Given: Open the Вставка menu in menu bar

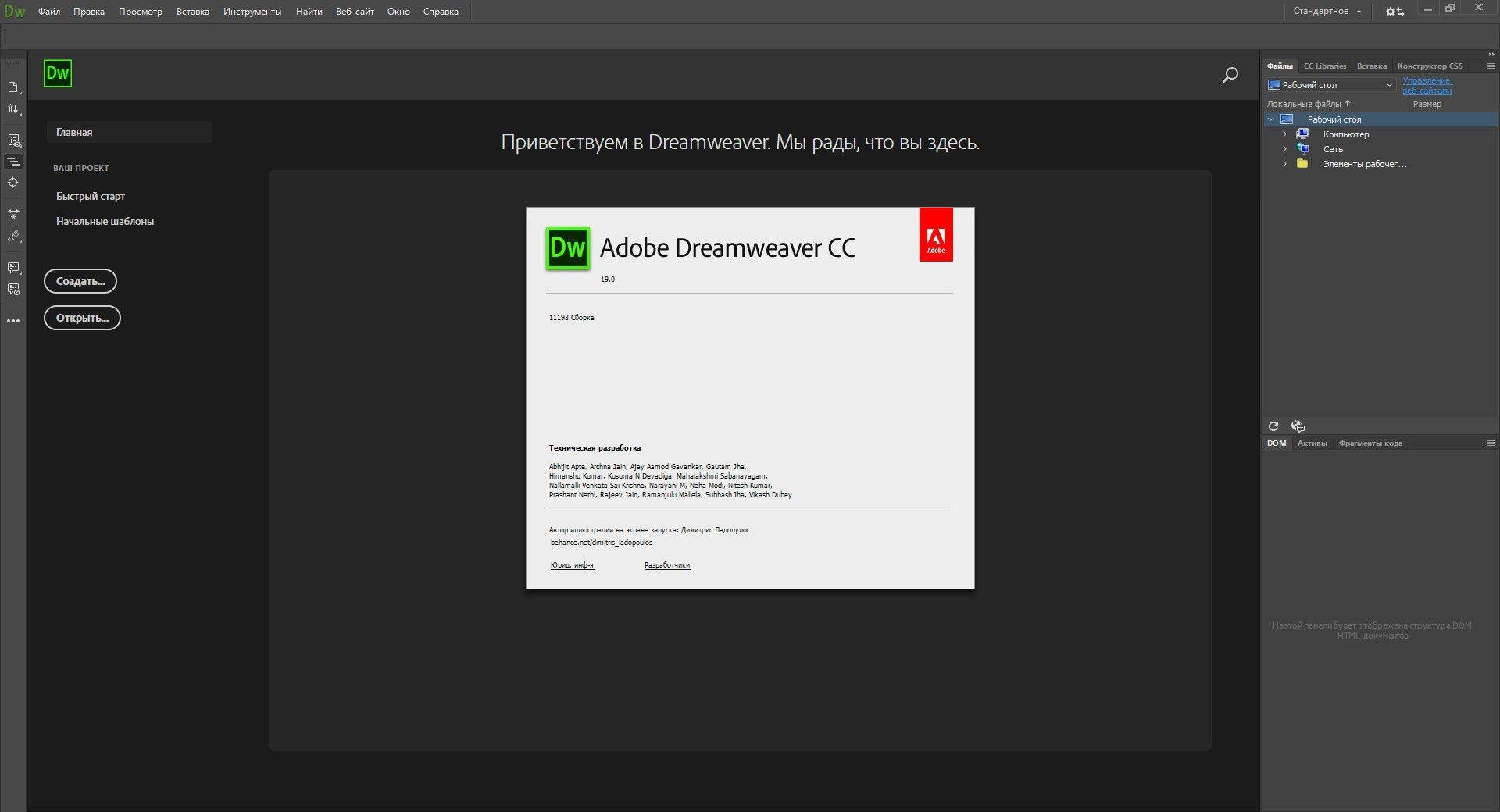Looking at the screenshot, I should click(193, 12).
